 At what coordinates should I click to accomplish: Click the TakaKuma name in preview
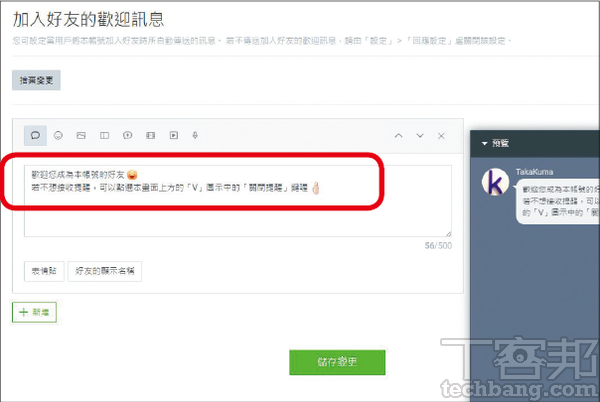click(534, 172)
